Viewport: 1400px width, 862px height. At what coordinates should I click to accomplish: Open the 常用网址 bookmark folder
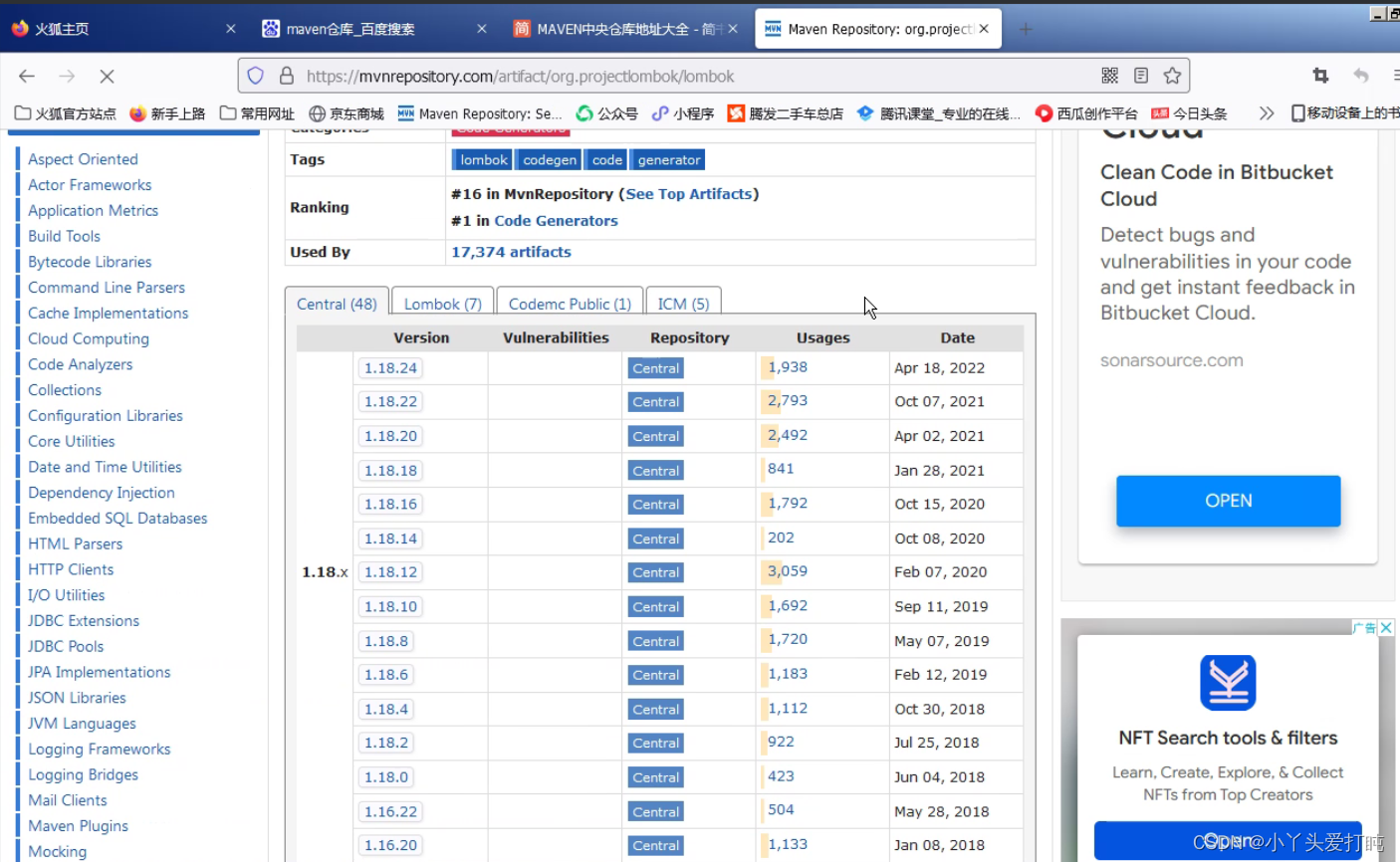click(257, 113)
